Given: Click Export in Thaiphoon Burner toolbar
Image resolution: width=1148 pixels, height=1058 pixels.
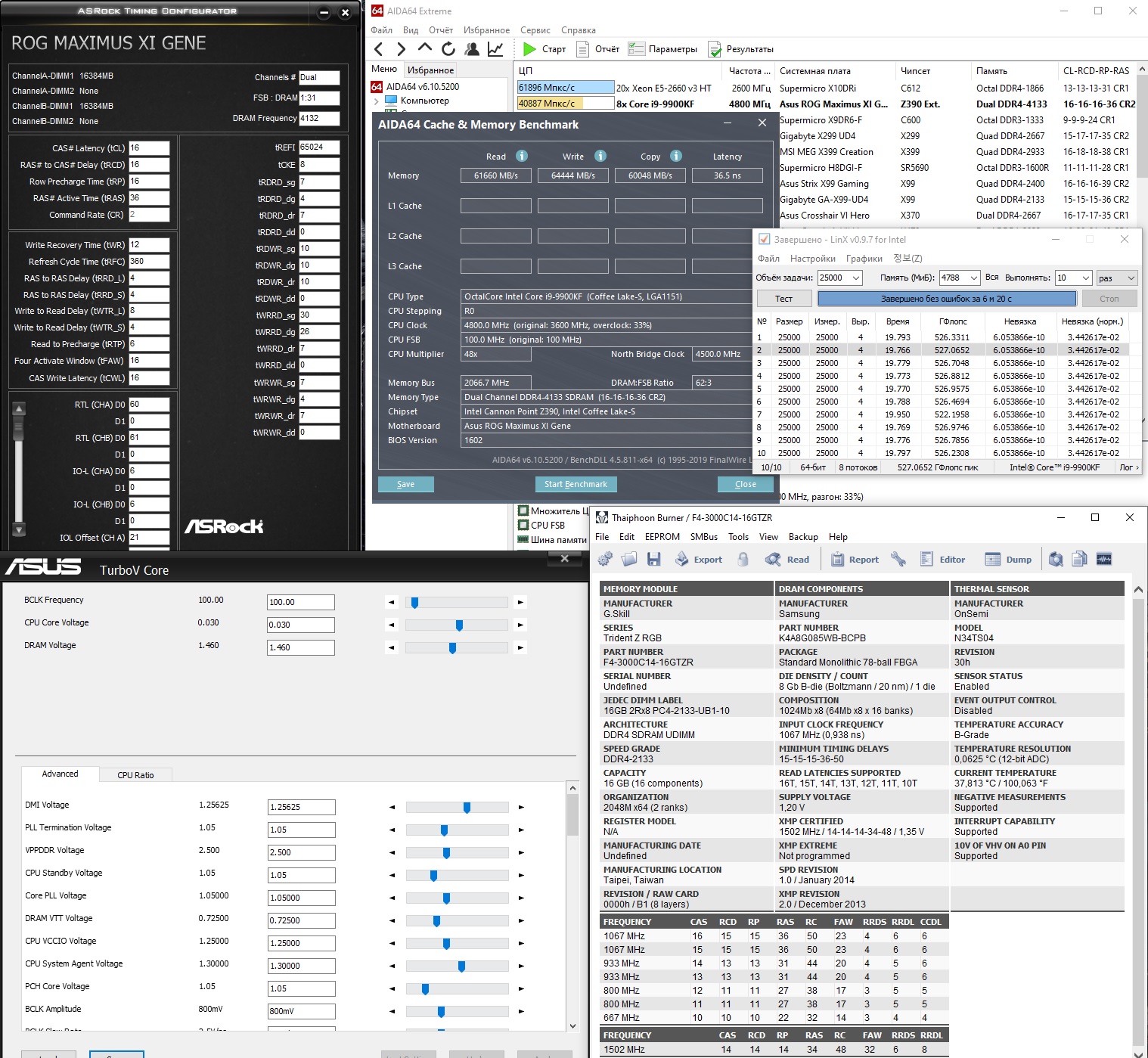Looking at the screenshot, I should [698, 560].
